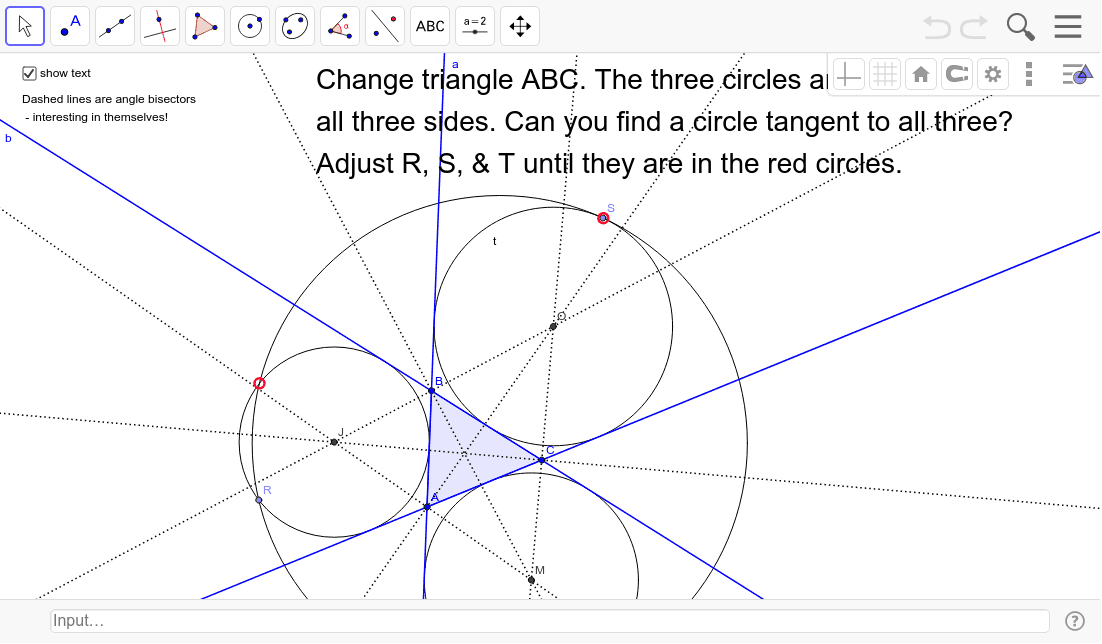1102x644 pixels.
Task: Select the Reflect about Line tool
Action: pyautogui.click(x=385, y=27)
